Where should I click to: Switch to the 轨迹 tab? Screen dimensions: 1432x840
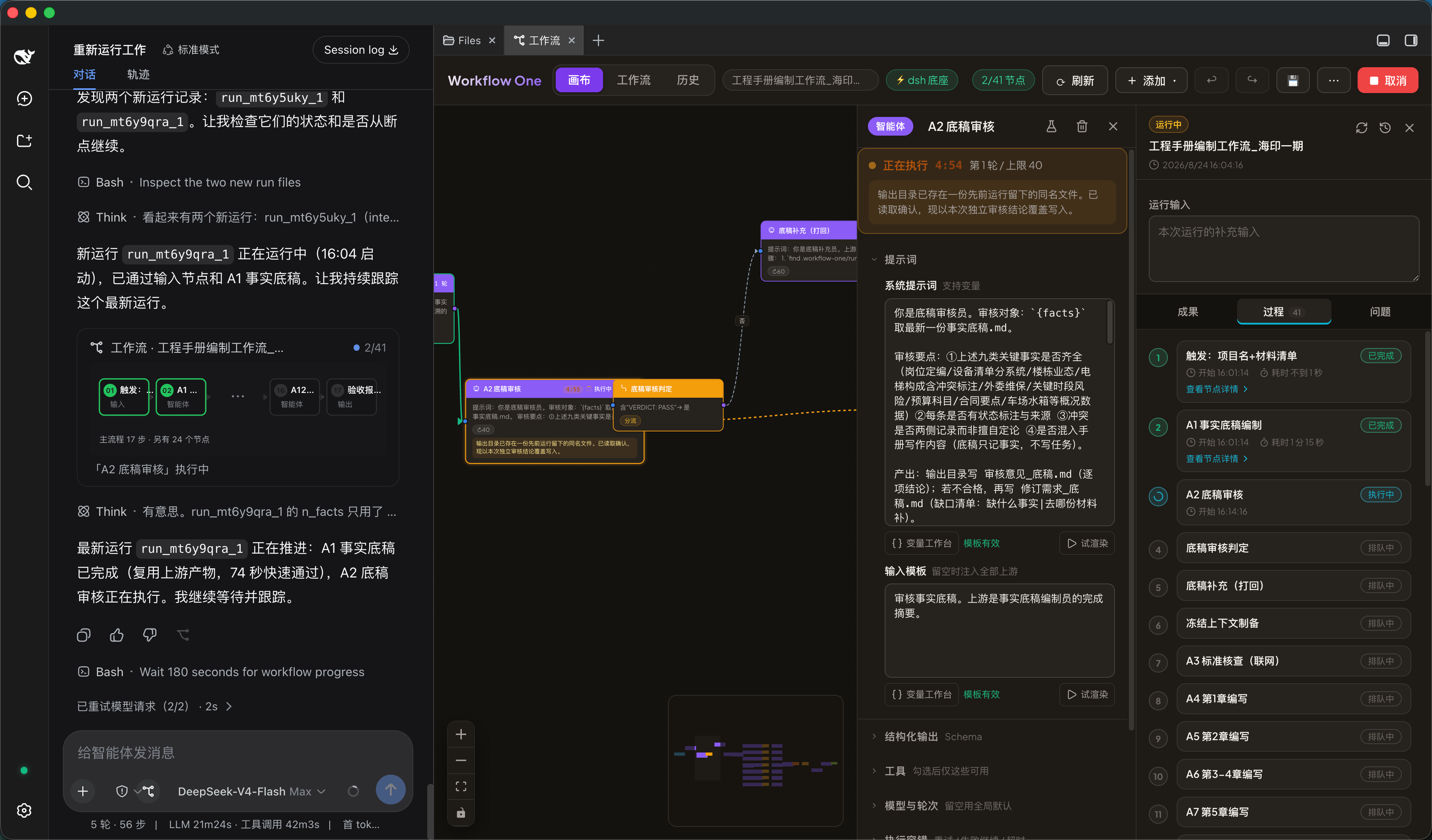(x=138, y=74)
